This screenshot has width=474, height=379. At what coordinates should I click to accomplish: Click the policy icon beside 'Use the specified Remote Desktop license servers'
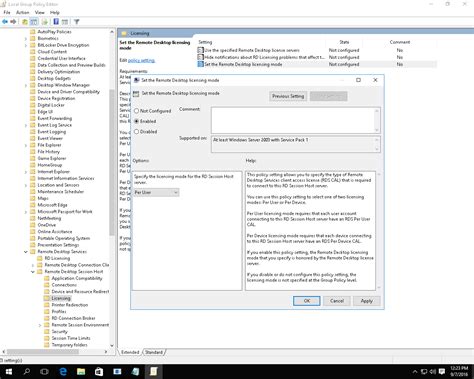[x=200, y=50]
